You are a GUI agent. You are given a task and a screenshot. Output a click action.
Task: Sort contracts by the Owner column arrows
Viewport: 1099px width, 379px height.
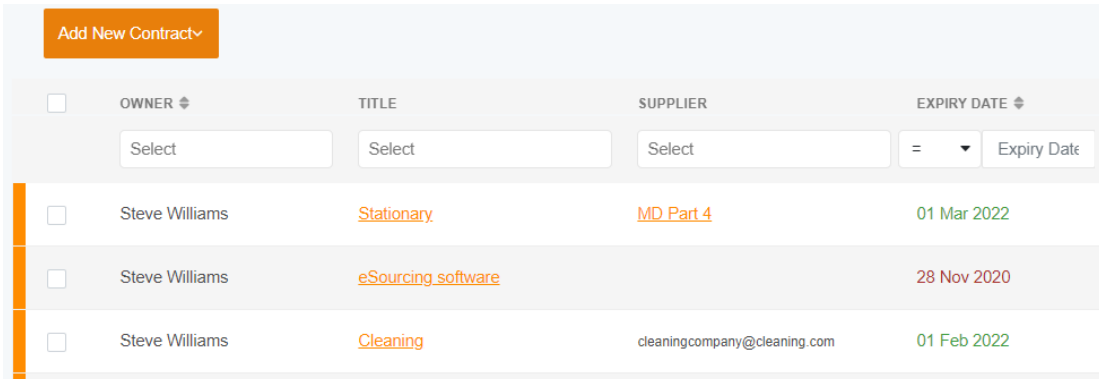[x=184, y=104]
